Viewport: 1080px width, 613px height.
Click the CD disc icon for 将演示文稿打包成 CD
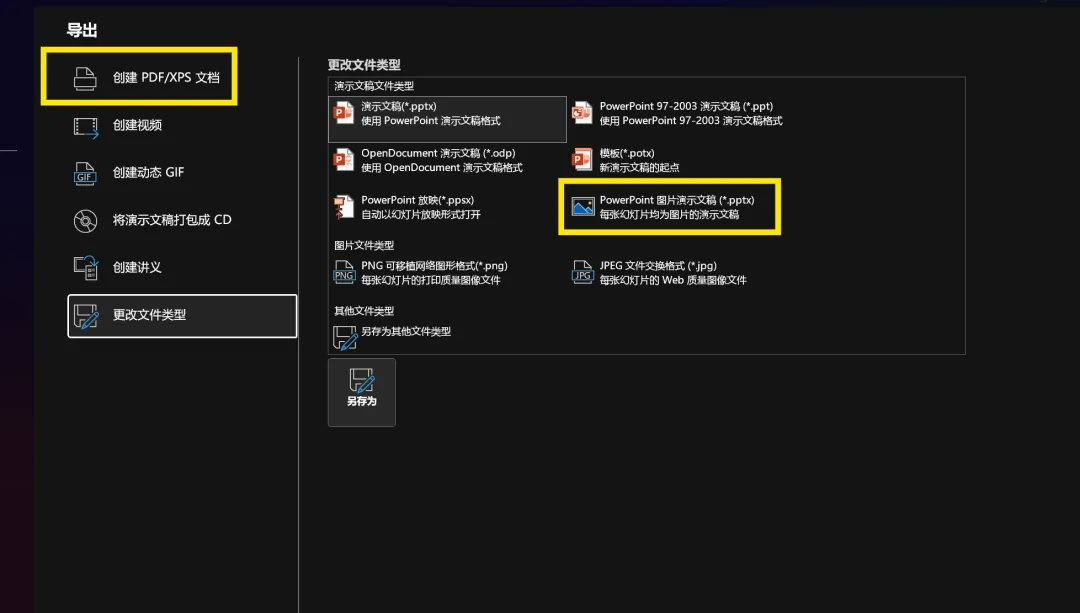pyautogui.click(x=85, y=221)
